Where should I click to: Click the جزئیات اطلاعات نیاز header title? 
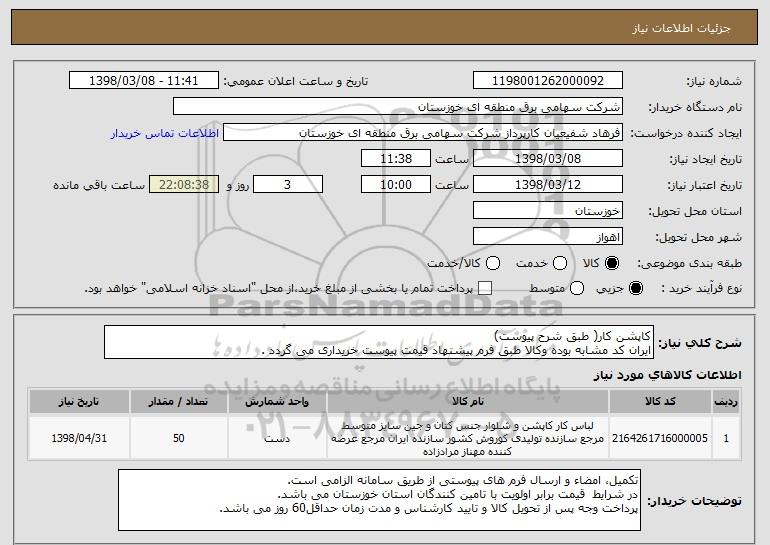[681, 28]
